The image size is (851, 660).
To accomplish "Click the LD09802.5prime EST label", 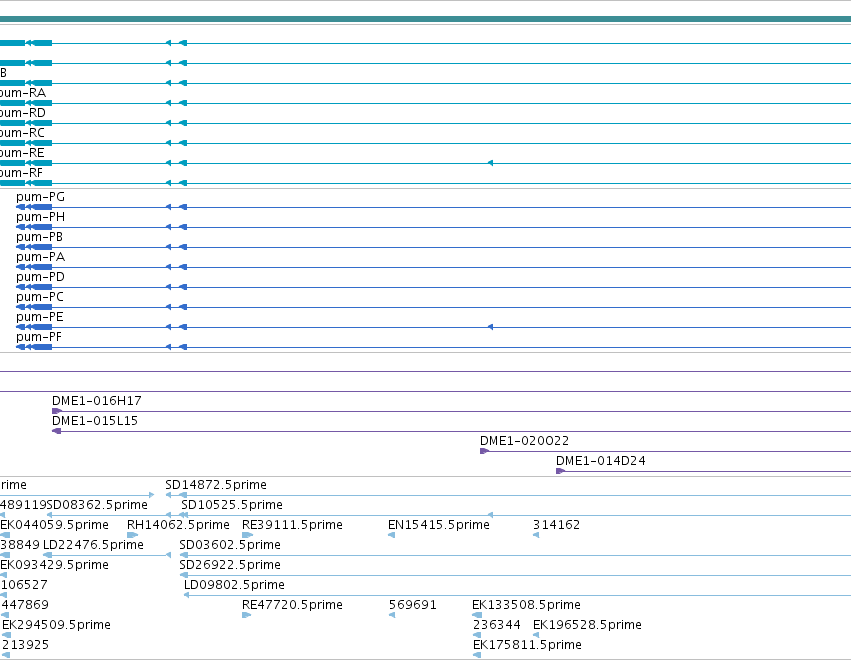I will (234, 585).
